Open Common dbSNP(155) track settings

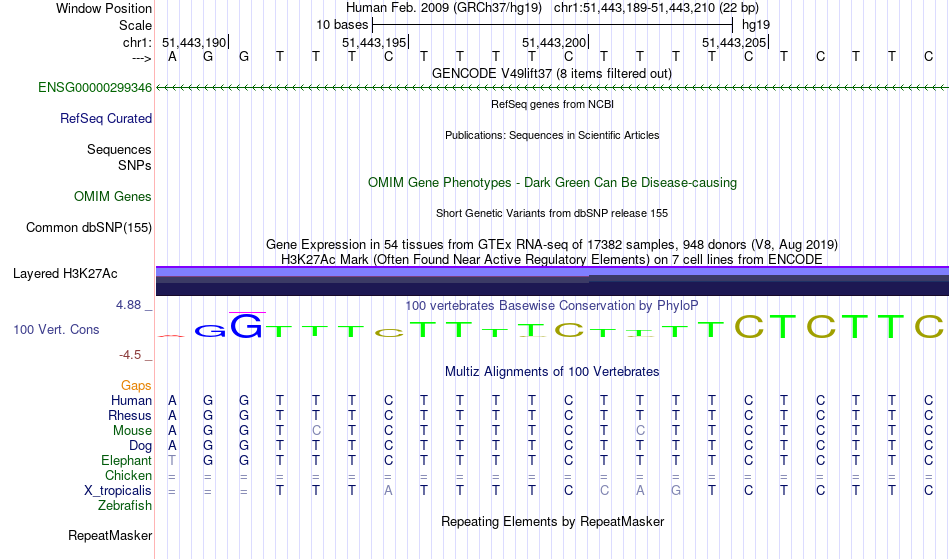89,228
